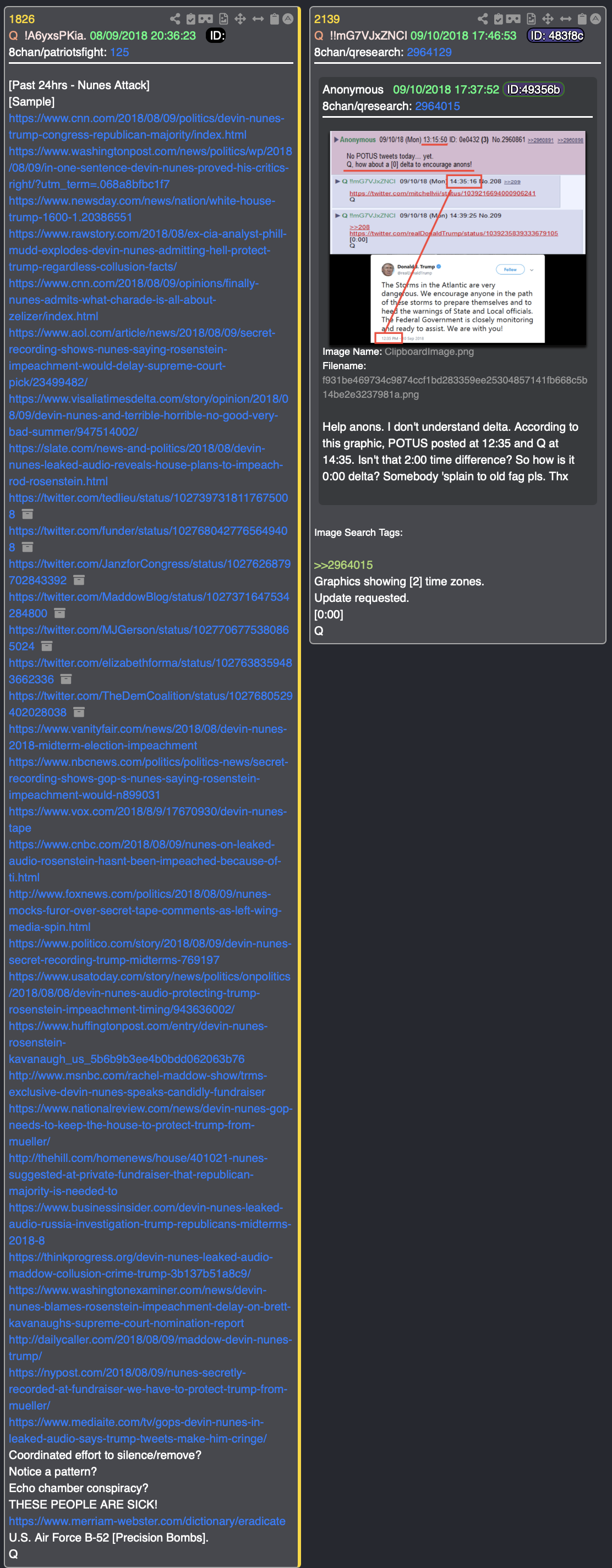Open archive icon beside funder tweet link
Viewport: 612px width, 1568px height.
[28, 547]
